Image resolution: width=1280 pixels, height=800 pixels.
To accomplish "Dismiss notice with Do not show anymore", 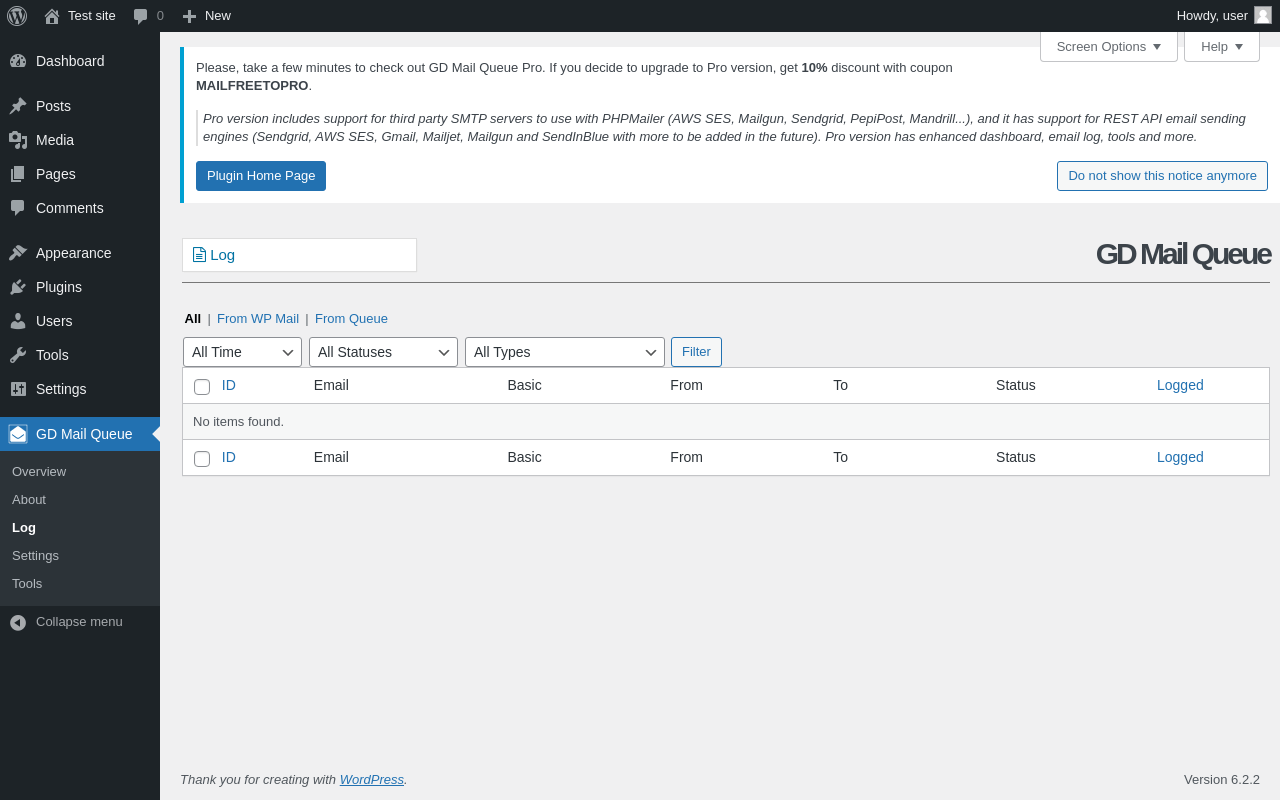I will [1162, 176].
